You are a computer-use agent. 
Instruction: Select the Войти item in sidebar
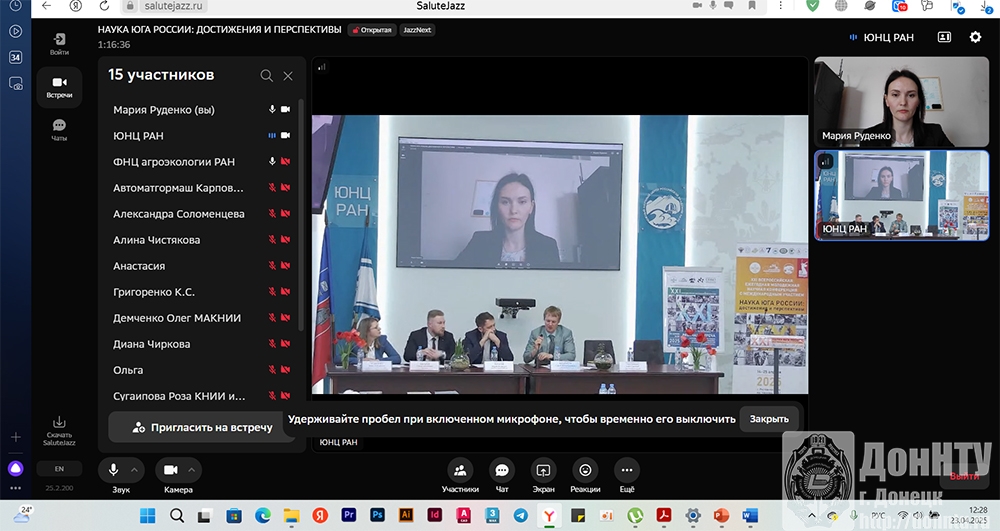(x=59, y=43)
